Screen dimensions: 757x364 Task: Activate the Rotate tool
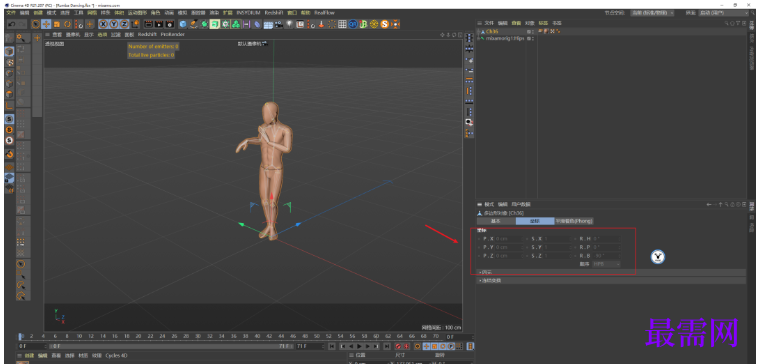pyautogui.click(x=68, y=24)
